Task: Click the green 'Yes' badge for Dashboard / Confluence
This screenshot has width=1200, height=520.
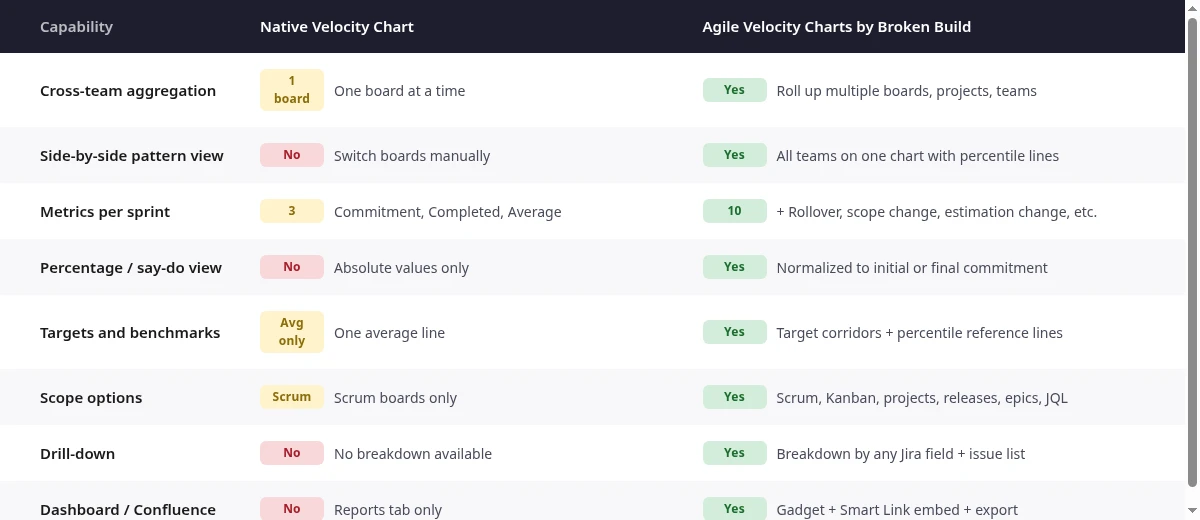Action: 735,509
